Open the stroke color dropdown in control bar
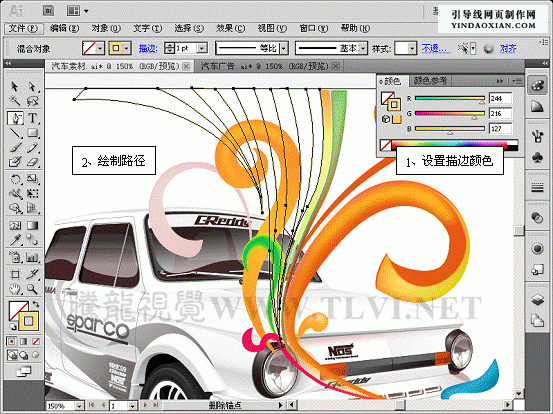 coord(127,48)
